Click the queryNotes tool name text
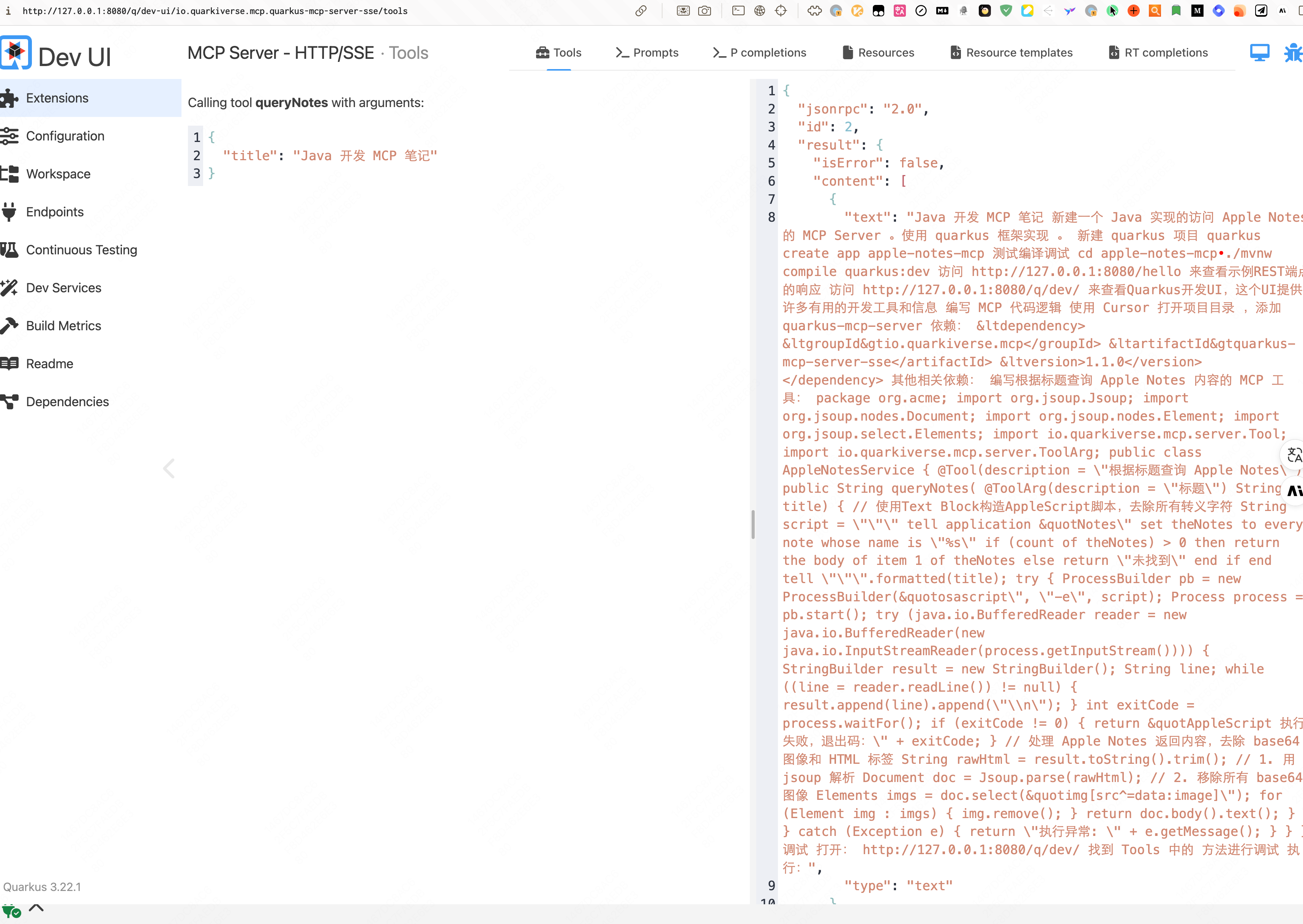The width and height of the screenshot is (1303, 924). 291,102
